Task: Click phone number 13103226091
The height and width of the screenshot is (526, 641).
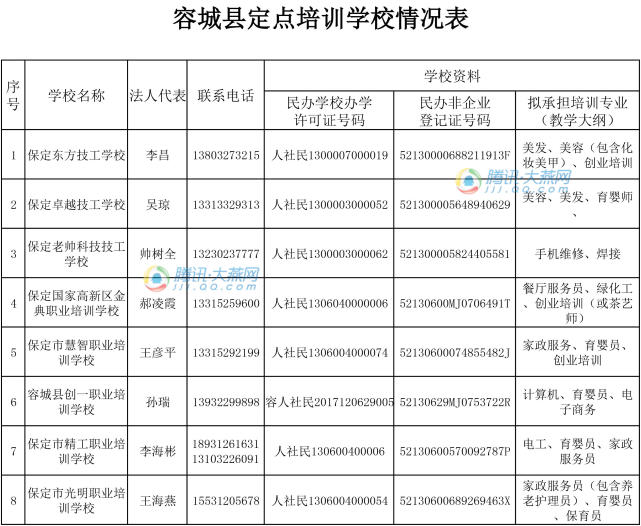Action: 226,459
